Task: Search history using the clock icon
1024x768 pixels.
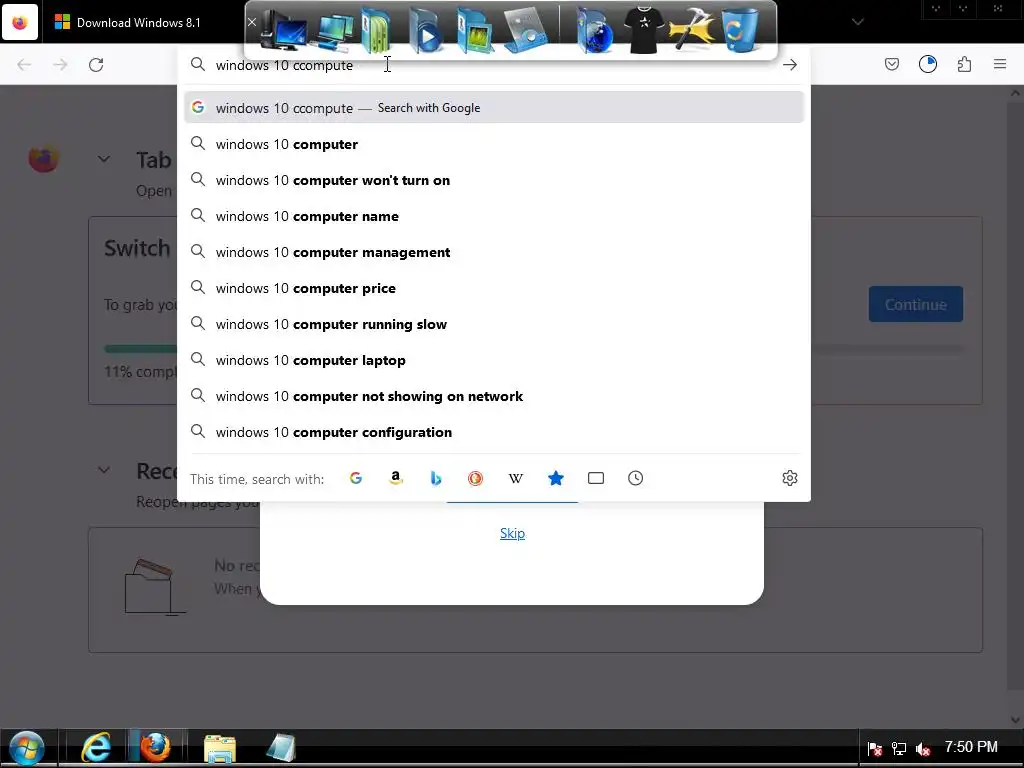Action: click(635, 478)
